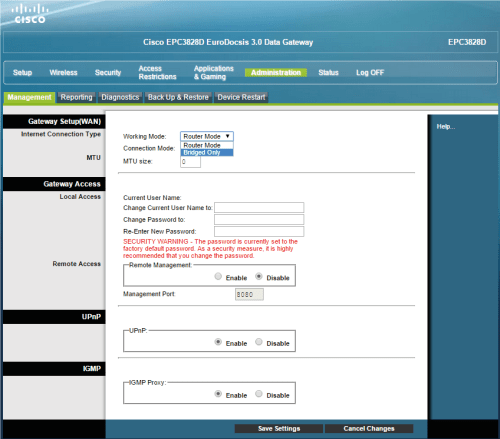This screenshot has width=500, height=439.
Task: Click the Gateway Access heading
Action: 72,184
